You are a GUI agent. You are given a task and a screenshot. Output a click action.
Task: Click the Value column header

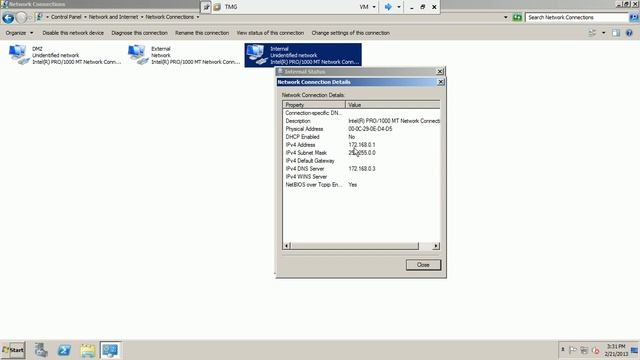pos(393,105)
